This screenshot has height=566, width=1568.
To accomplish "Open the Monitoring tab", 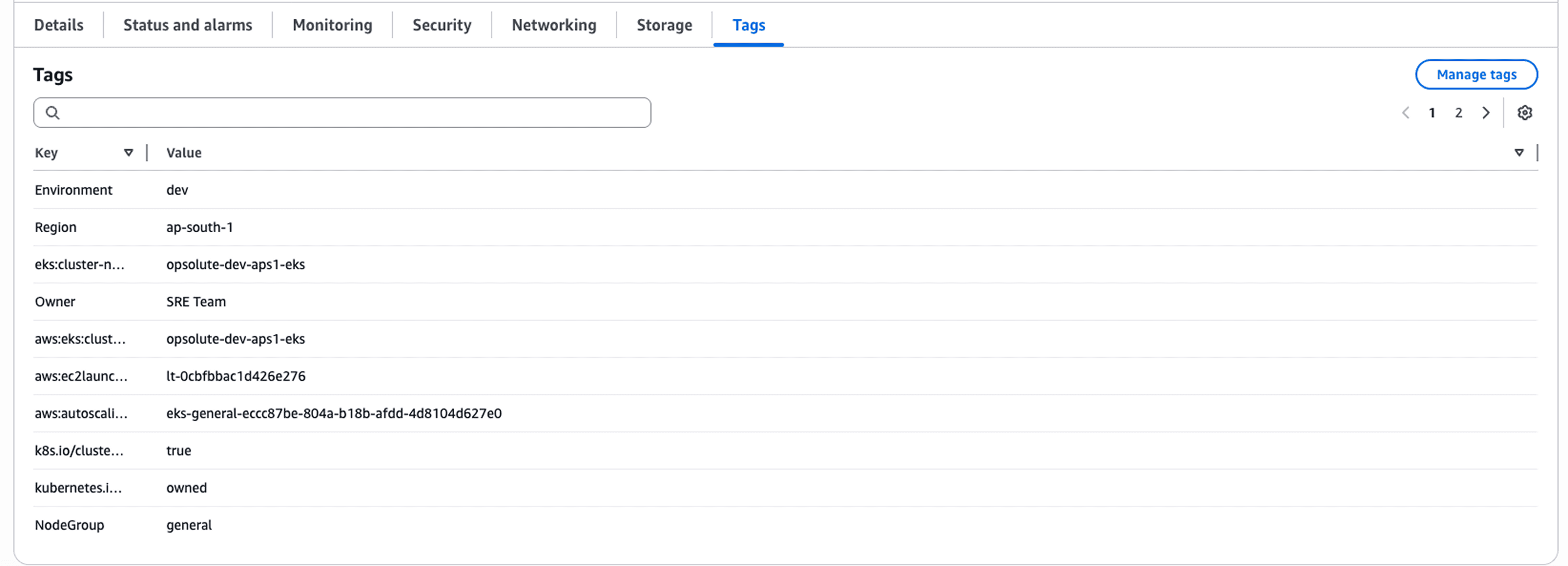I will click(332, 25).
